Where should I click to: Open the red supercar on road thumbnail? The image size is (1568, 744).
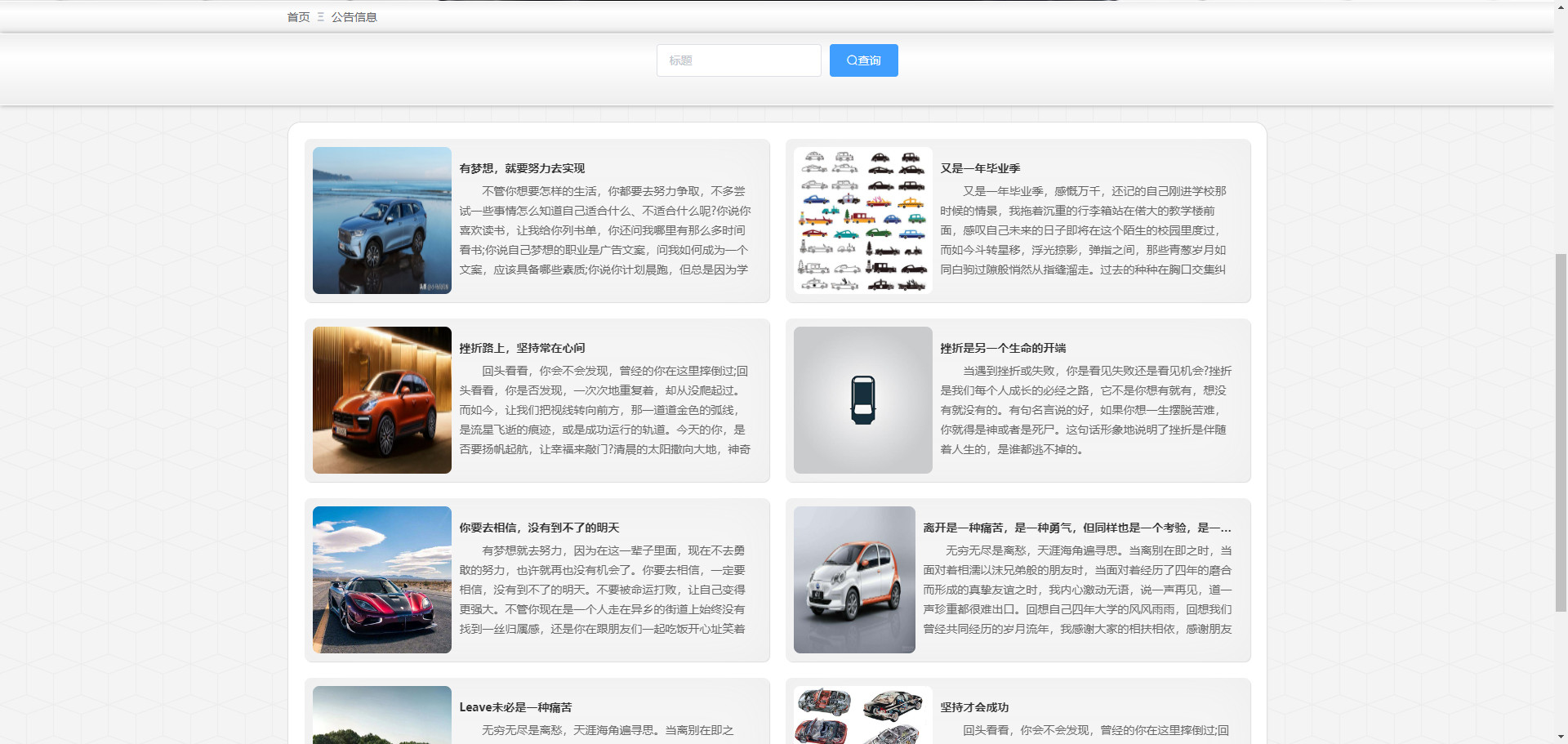[381, 580]
